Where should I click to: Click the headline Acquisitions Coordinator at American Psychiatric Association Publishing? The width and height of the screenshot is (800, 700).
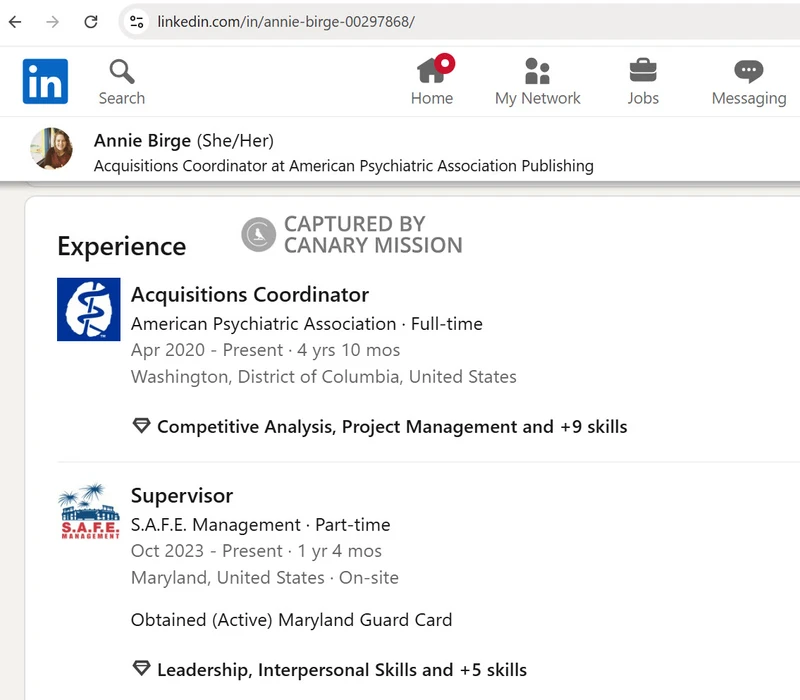343,166
